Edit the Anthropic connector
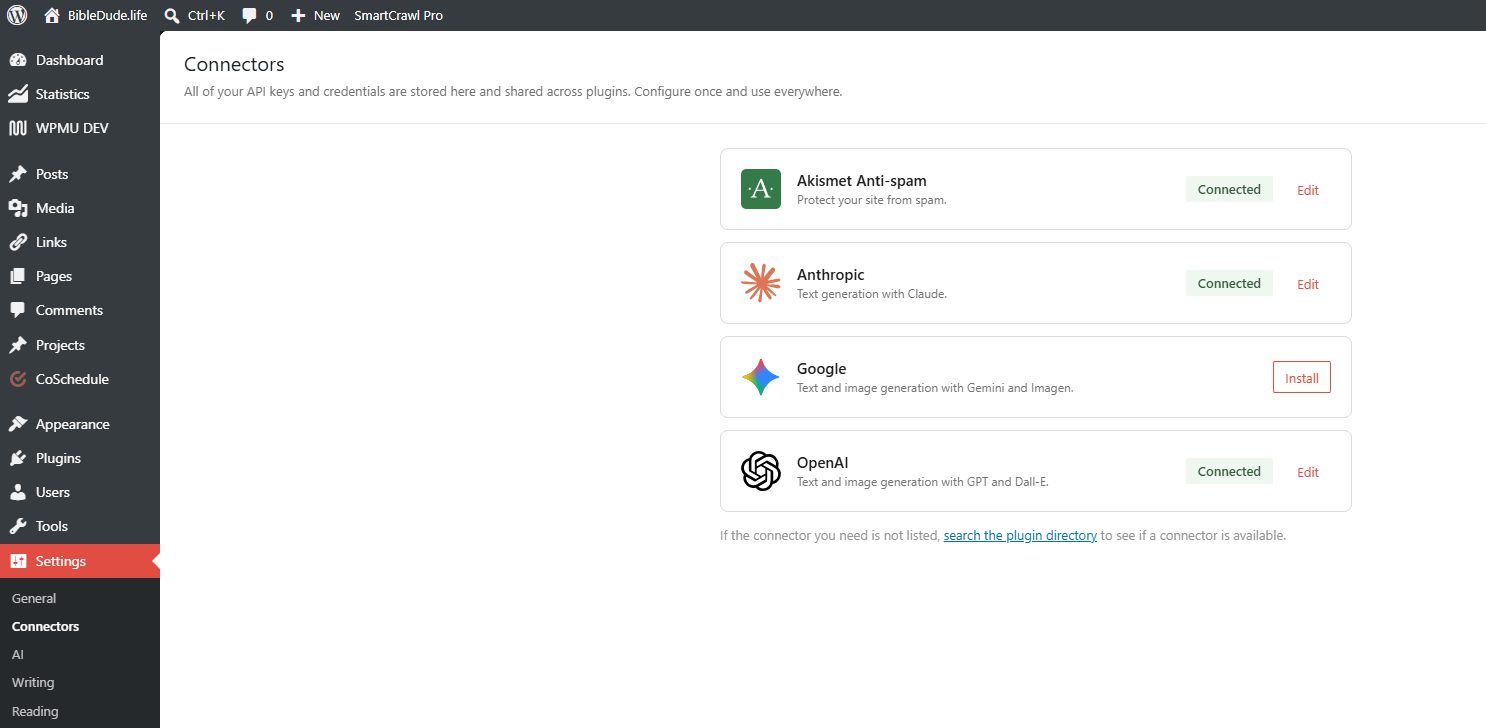1486x728 pixels. coord(1308,284)
